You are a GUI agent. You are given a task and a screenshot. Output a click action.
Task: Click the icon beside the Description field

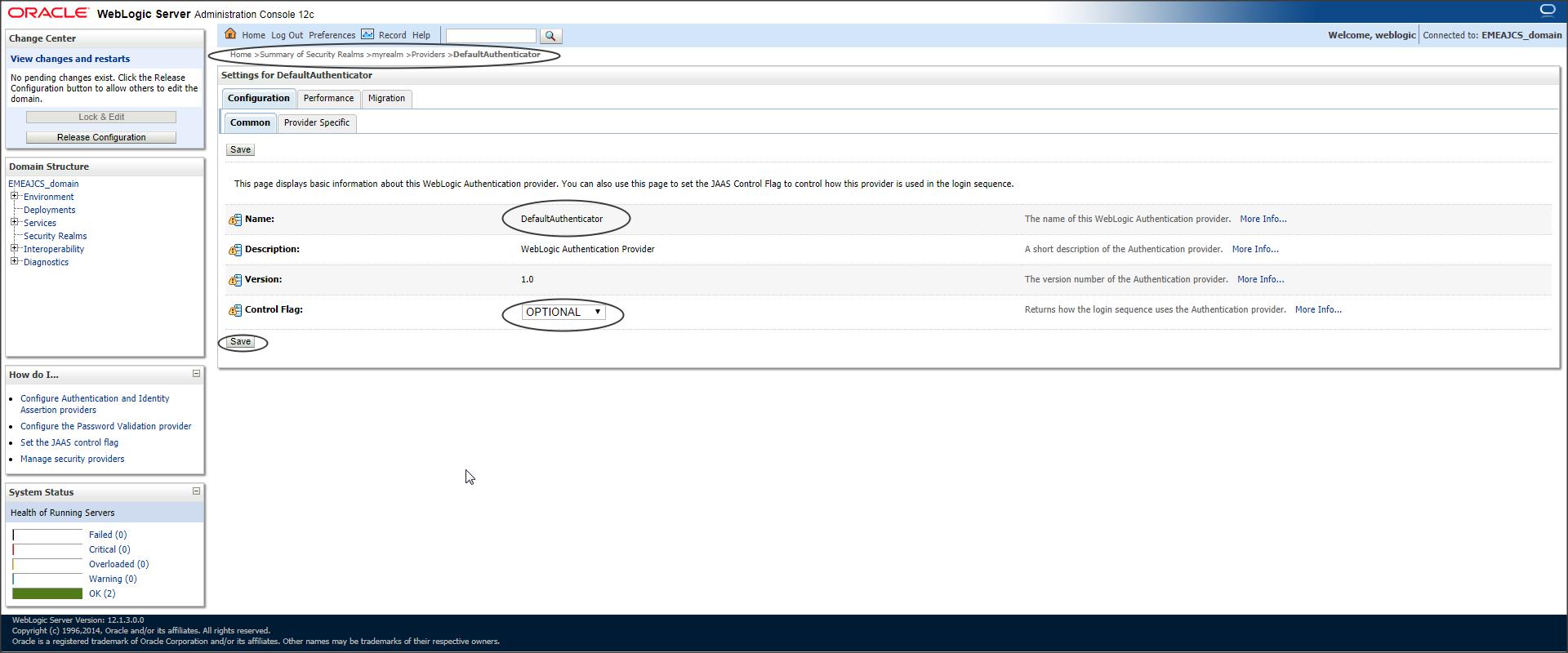[235, 250]
